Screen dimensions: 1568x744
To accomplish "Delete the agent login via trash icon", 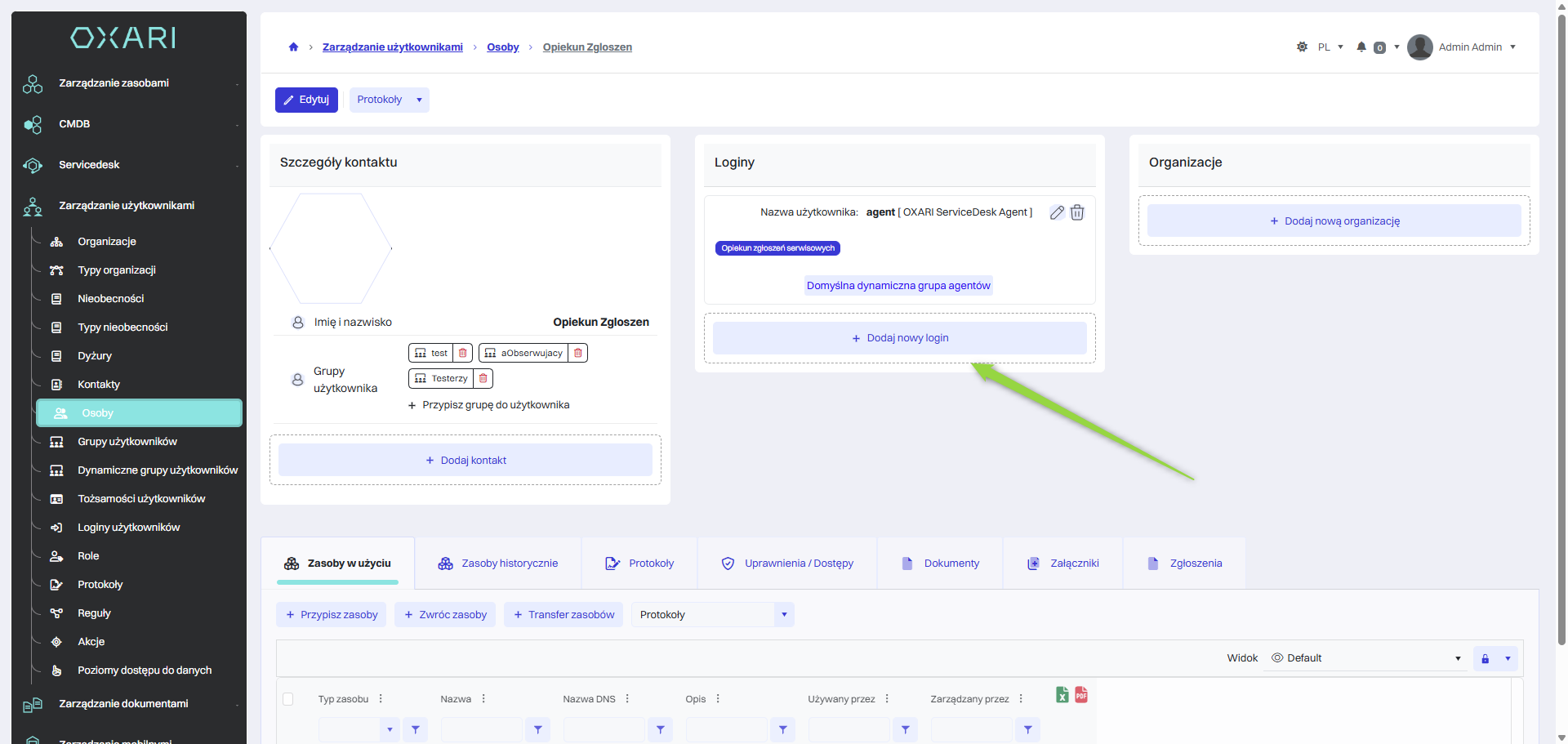I will [1077, 212].
